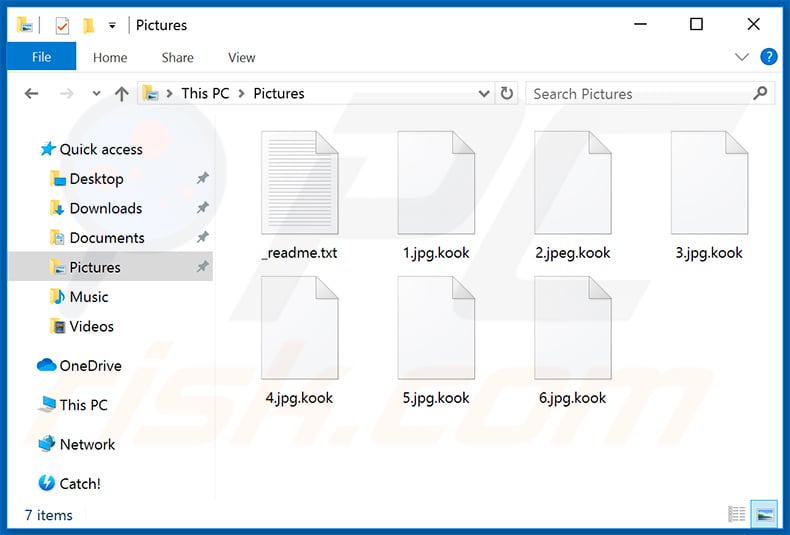Open Explorer help
The image size is (790, 535).
768,57
